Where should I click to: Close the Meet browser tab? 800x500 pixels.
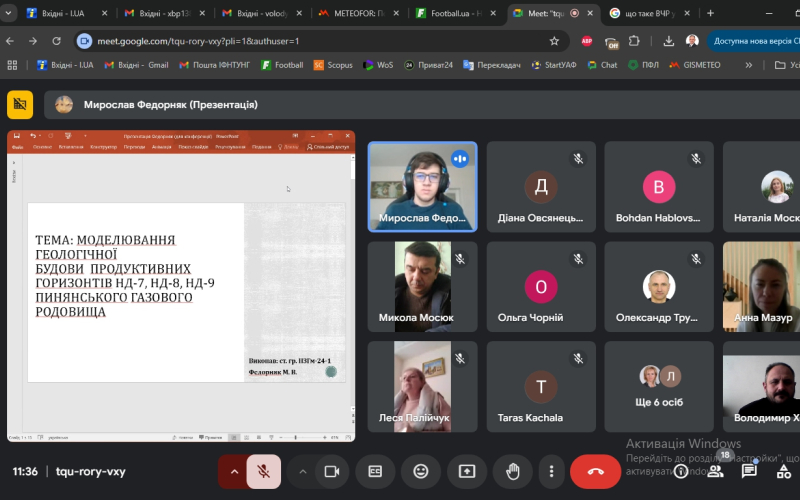[x=590, y=13]
